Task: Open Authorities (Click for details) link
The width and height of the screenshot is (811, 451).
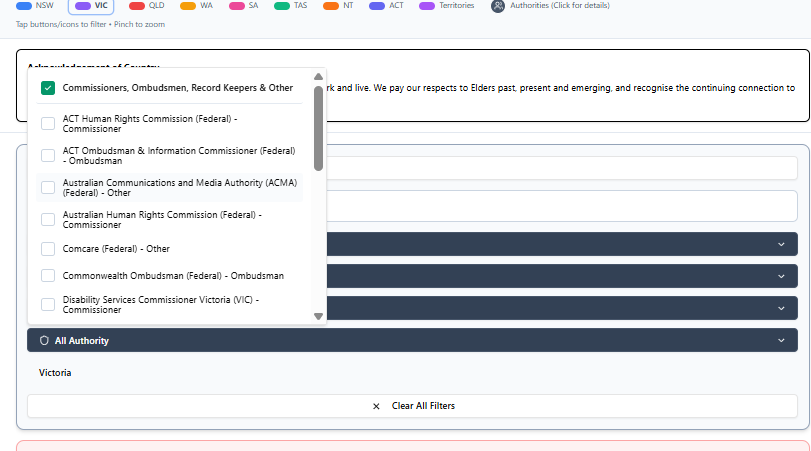Action: (560, 6)
